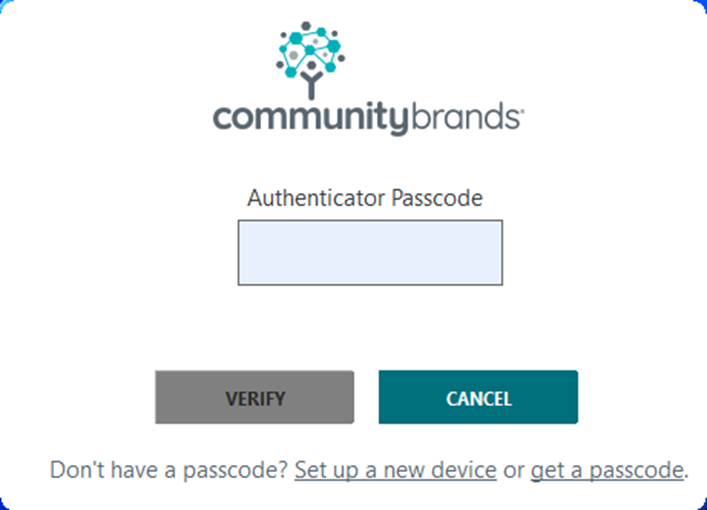The width and height of the screenshot is (707, 510).
Task: Focus the Authenticator Passcode input field
Action: click(370, 253)
